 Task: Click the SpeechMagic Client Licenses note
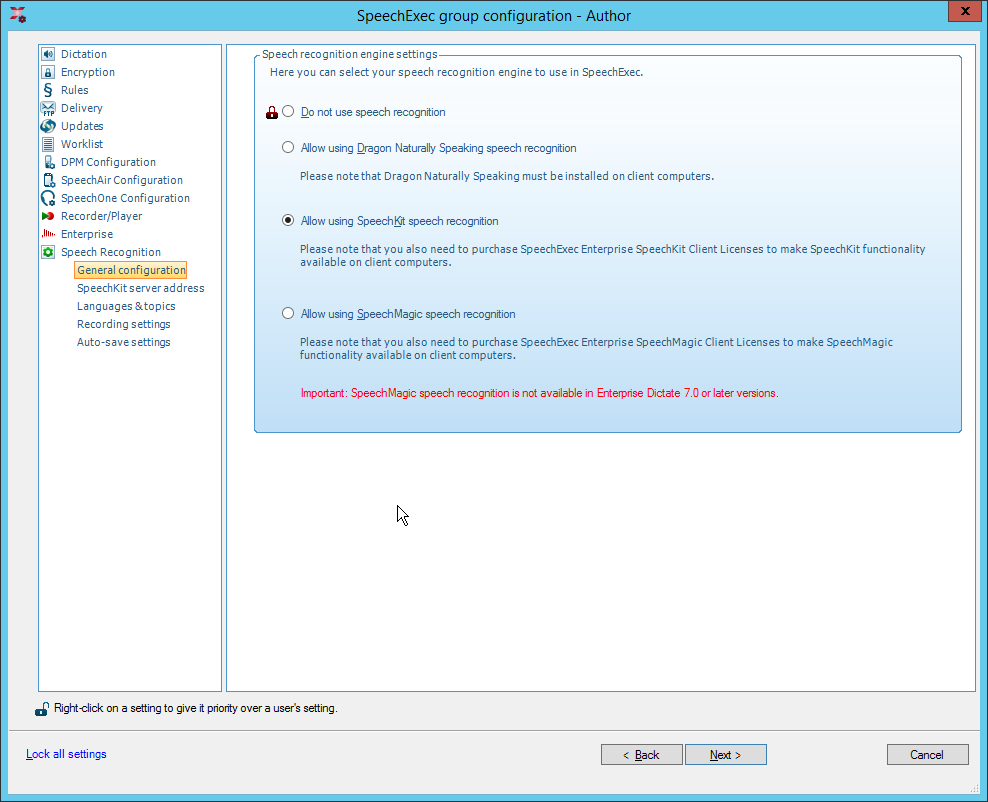click(x=596, y=348)
